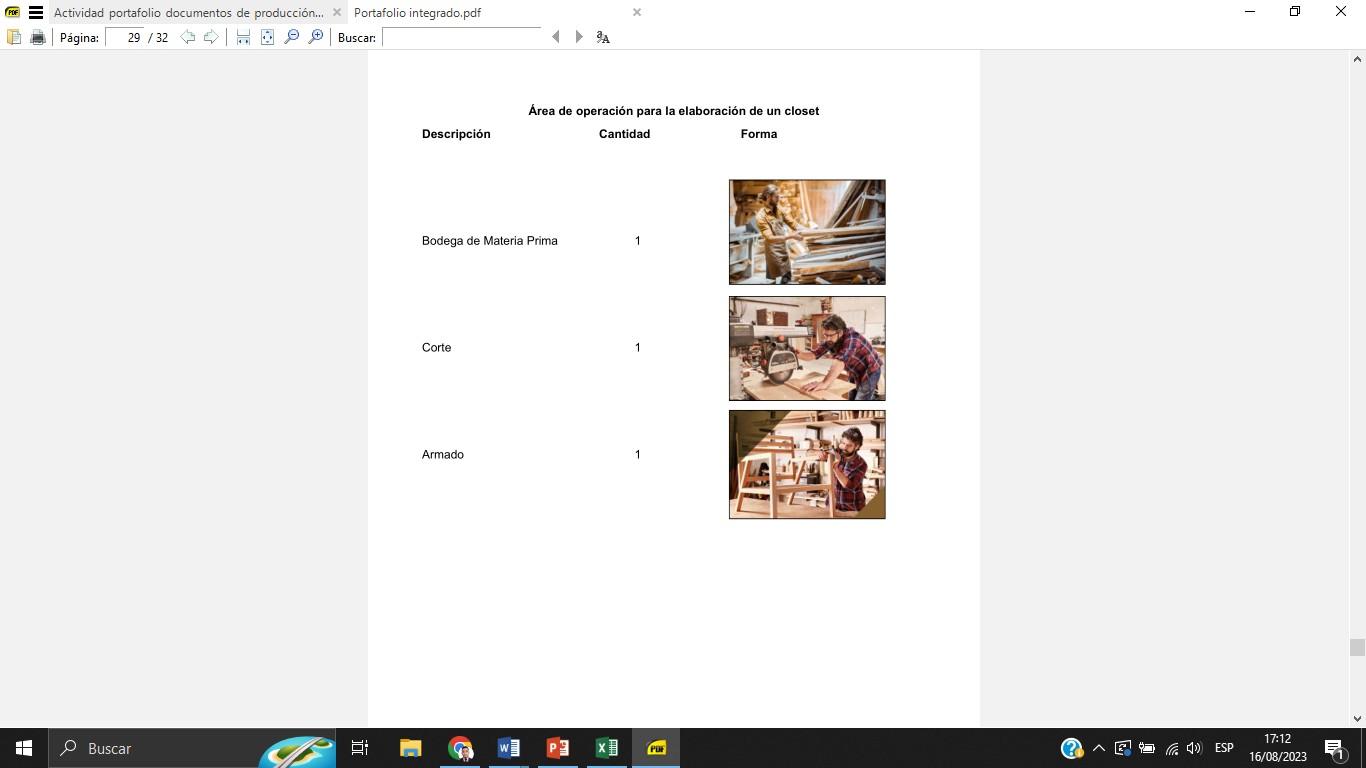Image resolution: width=1366 pixels, height=768 pixels.
Task: Click the 'Forma' column header
Action: (x=759, y=134)
